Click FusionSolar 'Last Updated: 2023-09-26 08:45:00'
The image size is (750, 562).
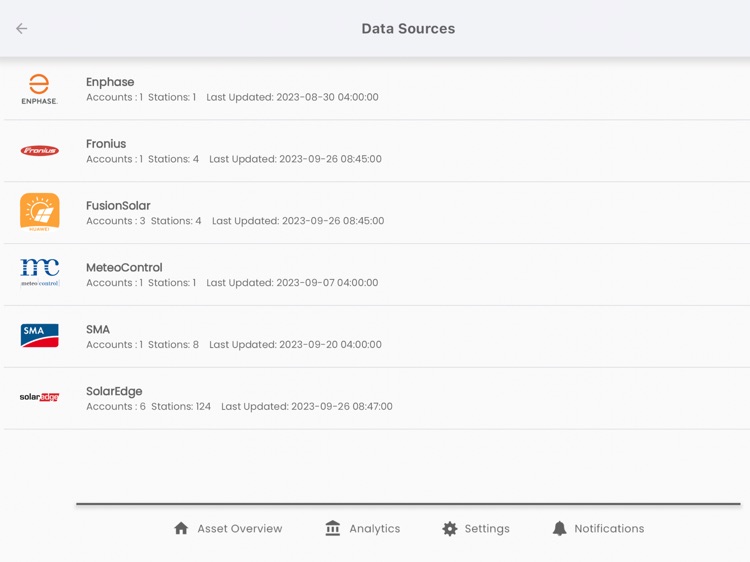298,221
